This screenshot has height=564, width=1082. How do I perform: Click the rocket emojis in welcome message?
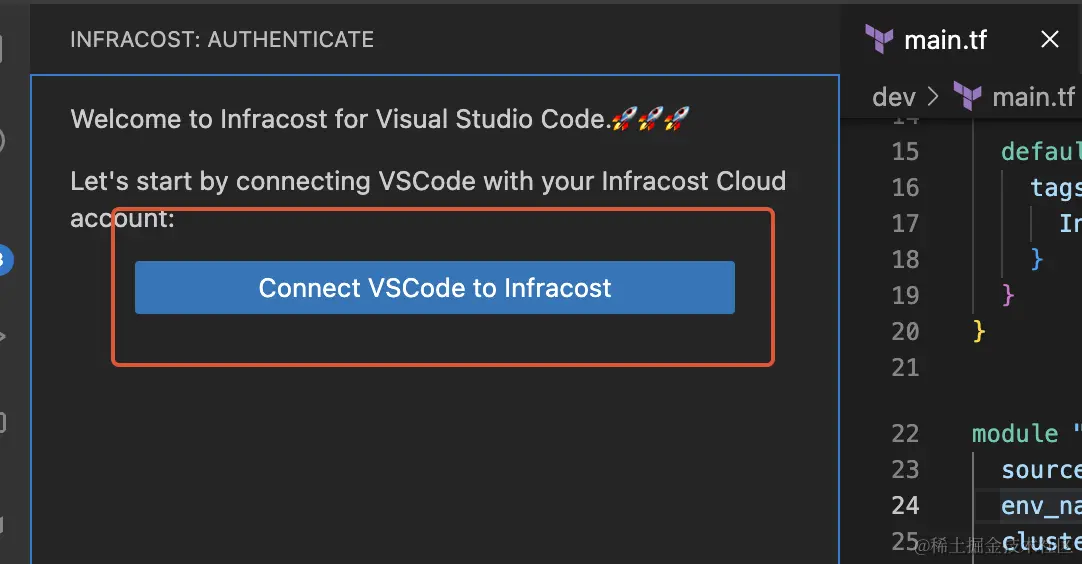pyautogui.click(x=651, y=119)
